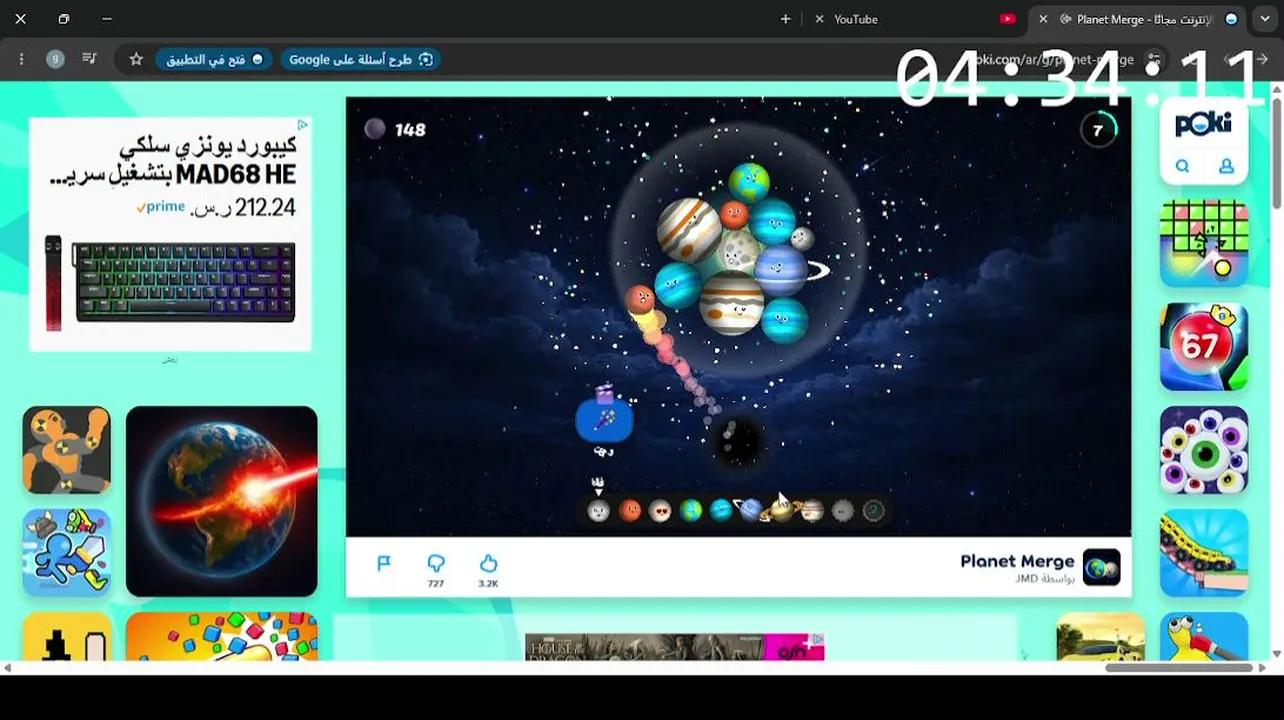
Task: Select striped Jupiter in planet bar
Action: [x=812, y=511]
